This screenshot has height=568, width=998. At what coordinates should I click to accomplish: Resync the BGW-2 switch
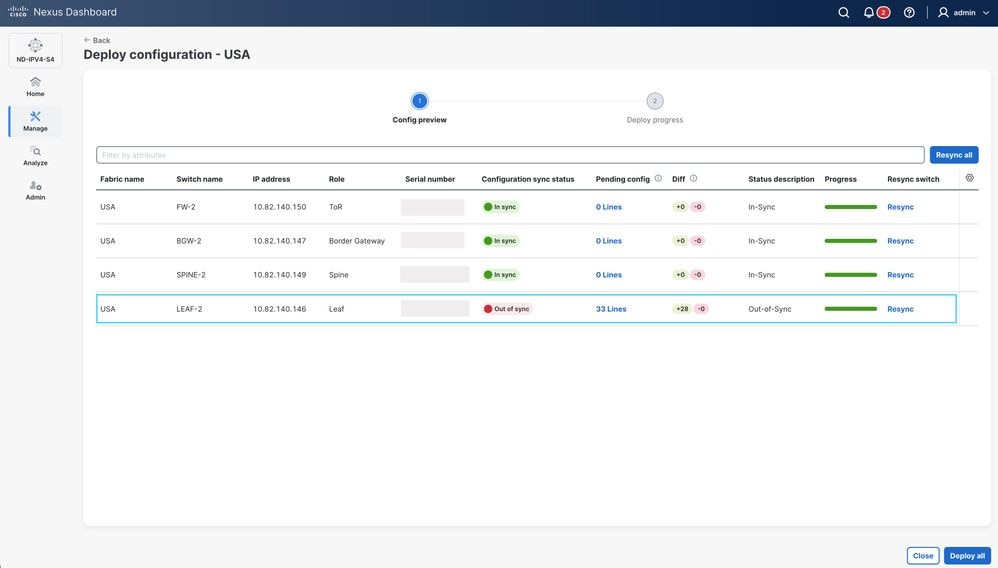pyautogui.click(x=900, y=241)
